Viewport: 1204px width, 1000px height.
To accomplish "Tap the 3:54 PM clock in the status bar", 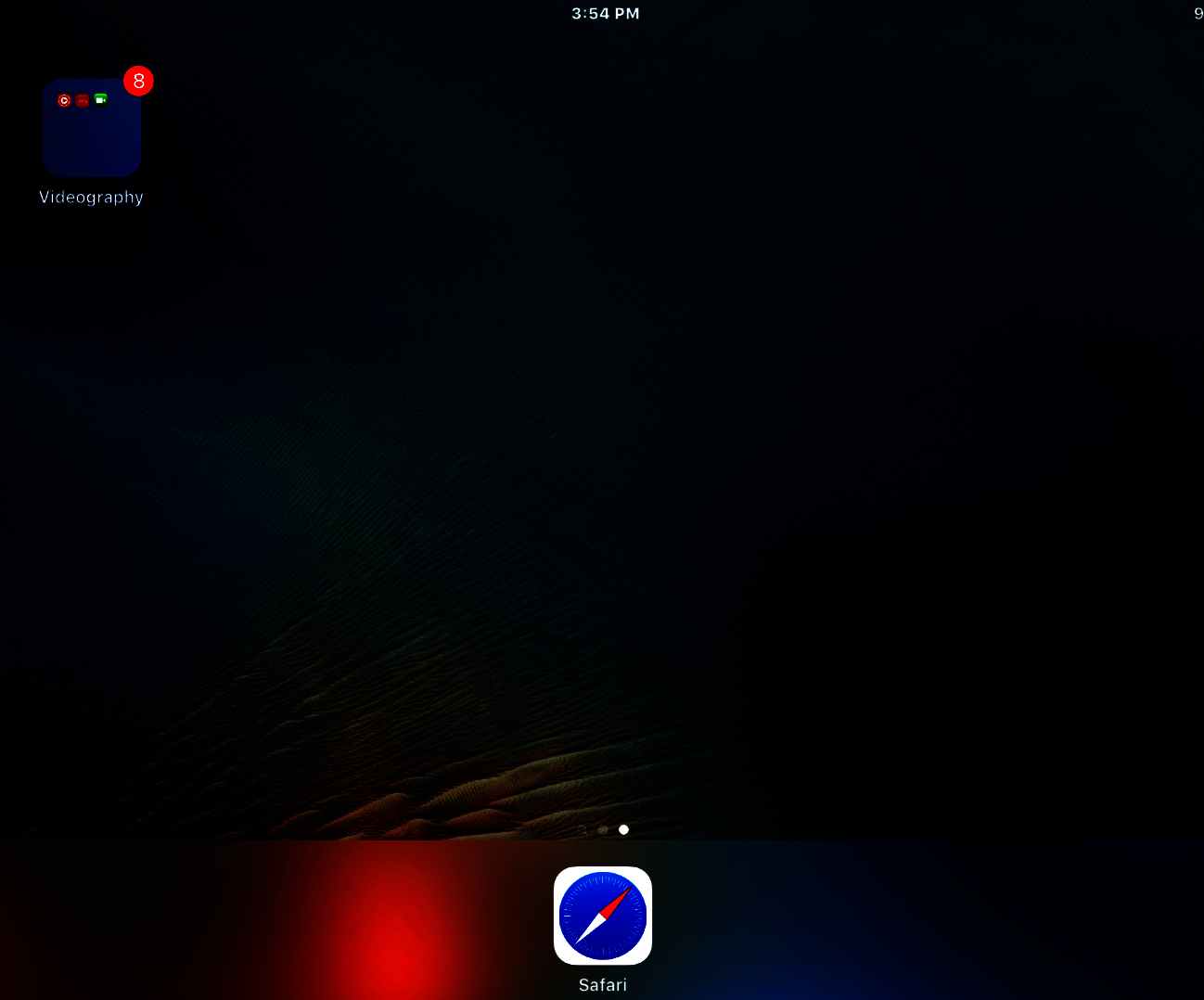I will pos(606,13).
